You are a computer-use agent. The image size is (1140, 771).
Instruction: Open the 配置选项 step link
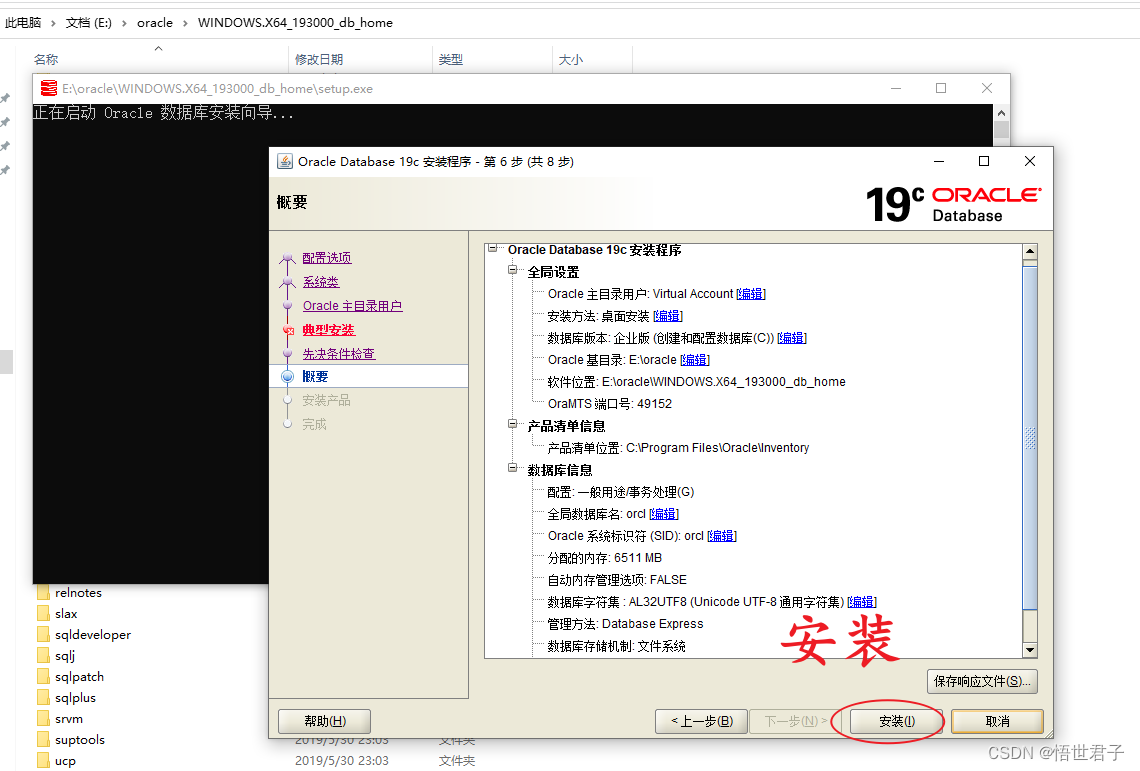pos(326,257)
